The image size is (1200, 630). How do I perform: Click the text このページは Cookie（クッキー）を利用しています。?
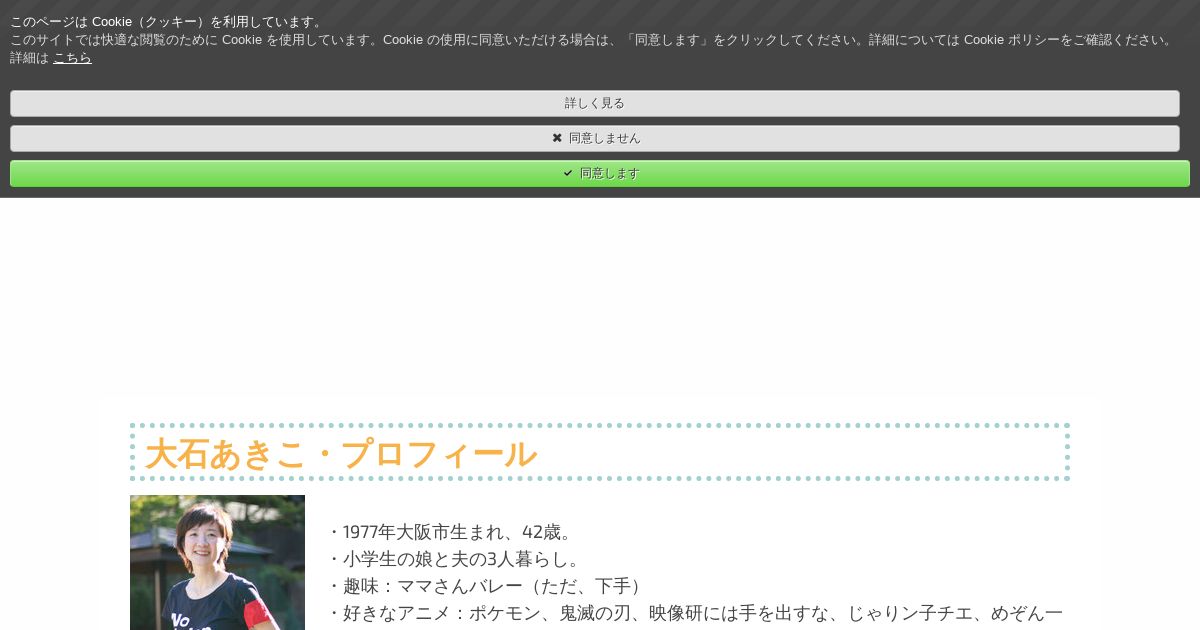click(x=168, y=22)
